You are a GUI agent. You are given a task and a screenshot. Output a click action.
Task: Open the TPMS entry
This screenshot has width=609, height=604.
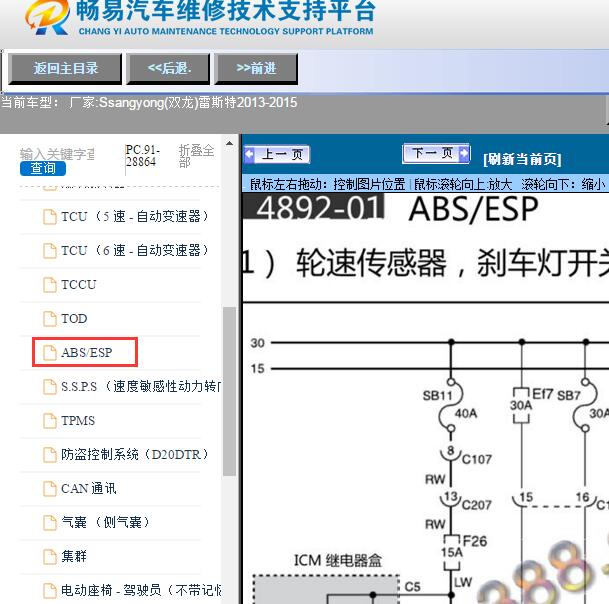pos(78,420)
